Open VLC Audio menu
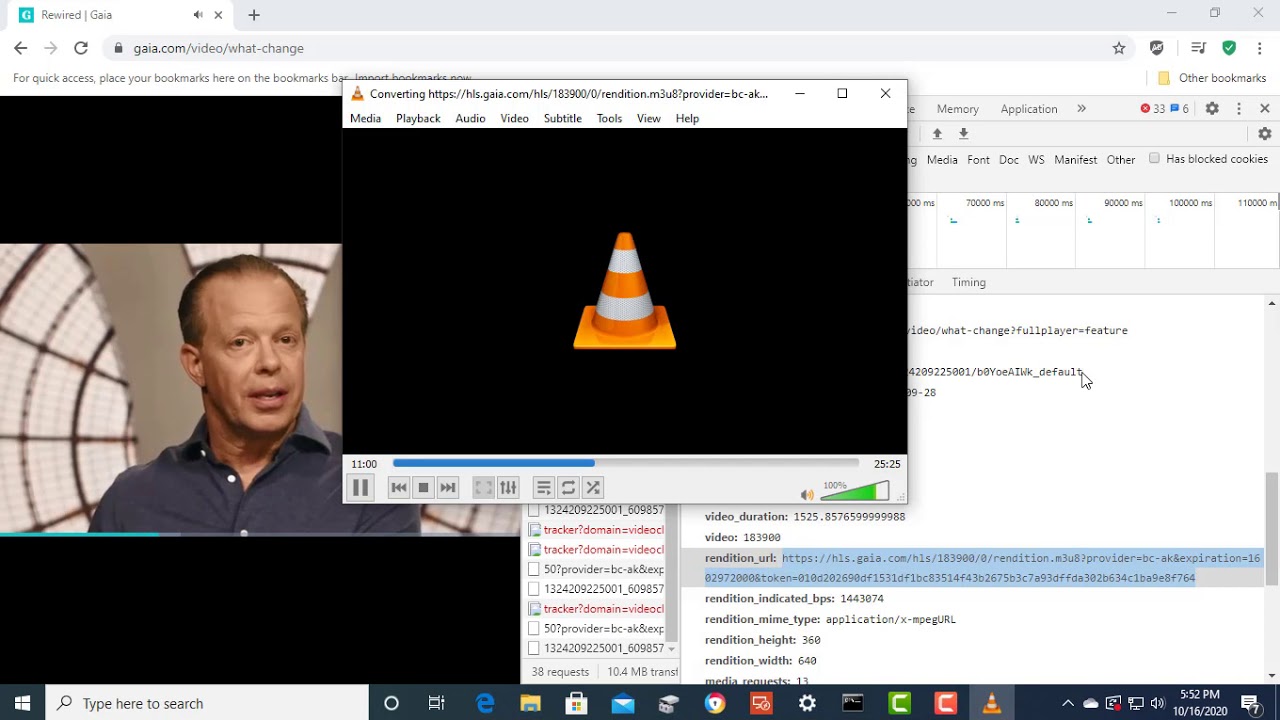The height and width of the screenshot is (720, 1280). coord(470,118)
